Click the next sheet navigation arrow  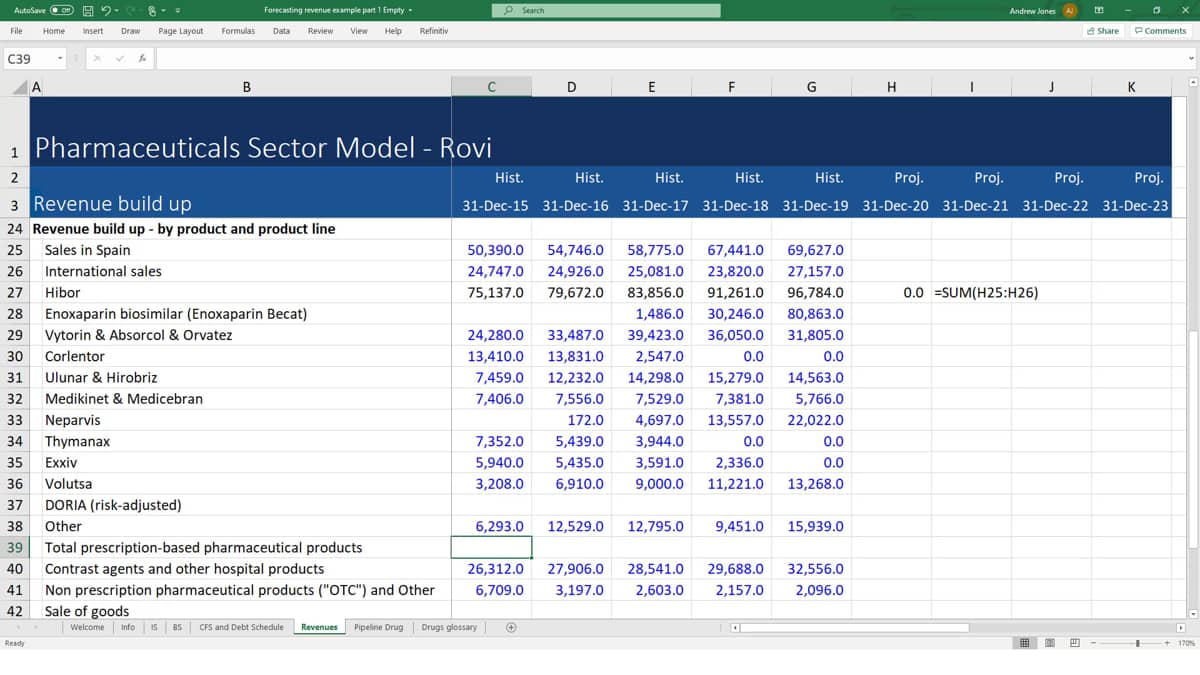[x=38, y=627]
